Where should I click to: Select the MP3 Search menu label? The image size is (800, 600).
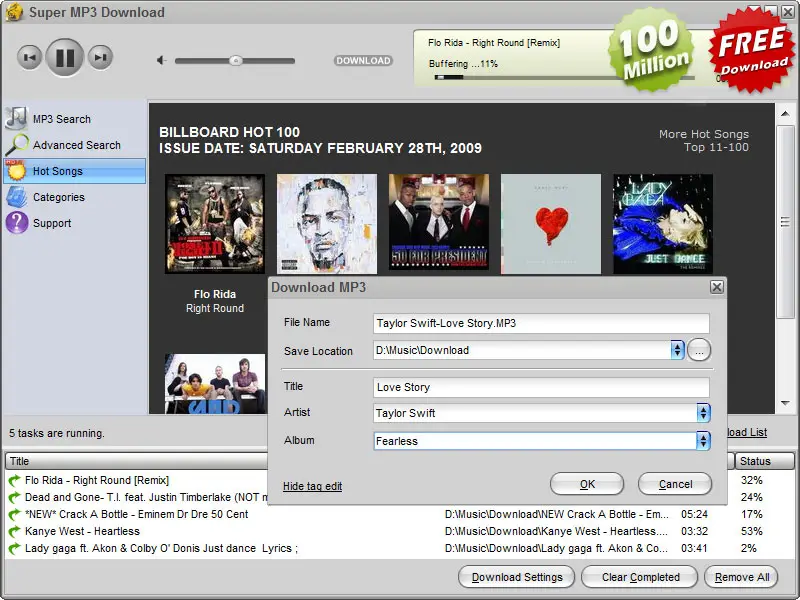(x=62, y=119)
